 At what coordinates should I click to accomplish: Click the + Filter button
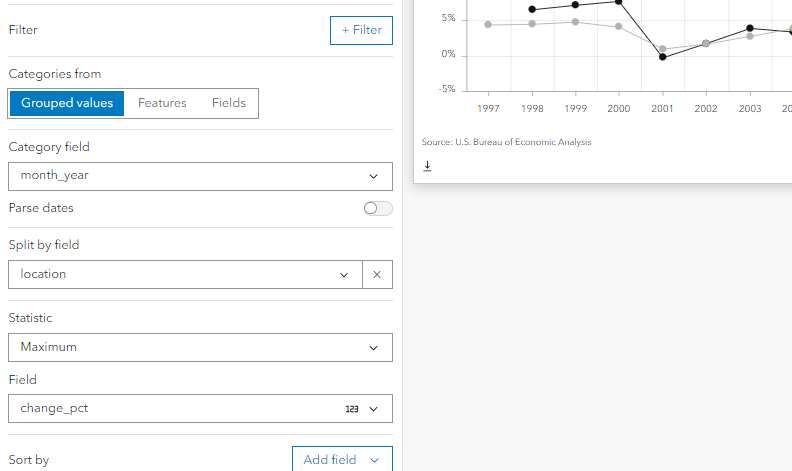click(361, 30)
